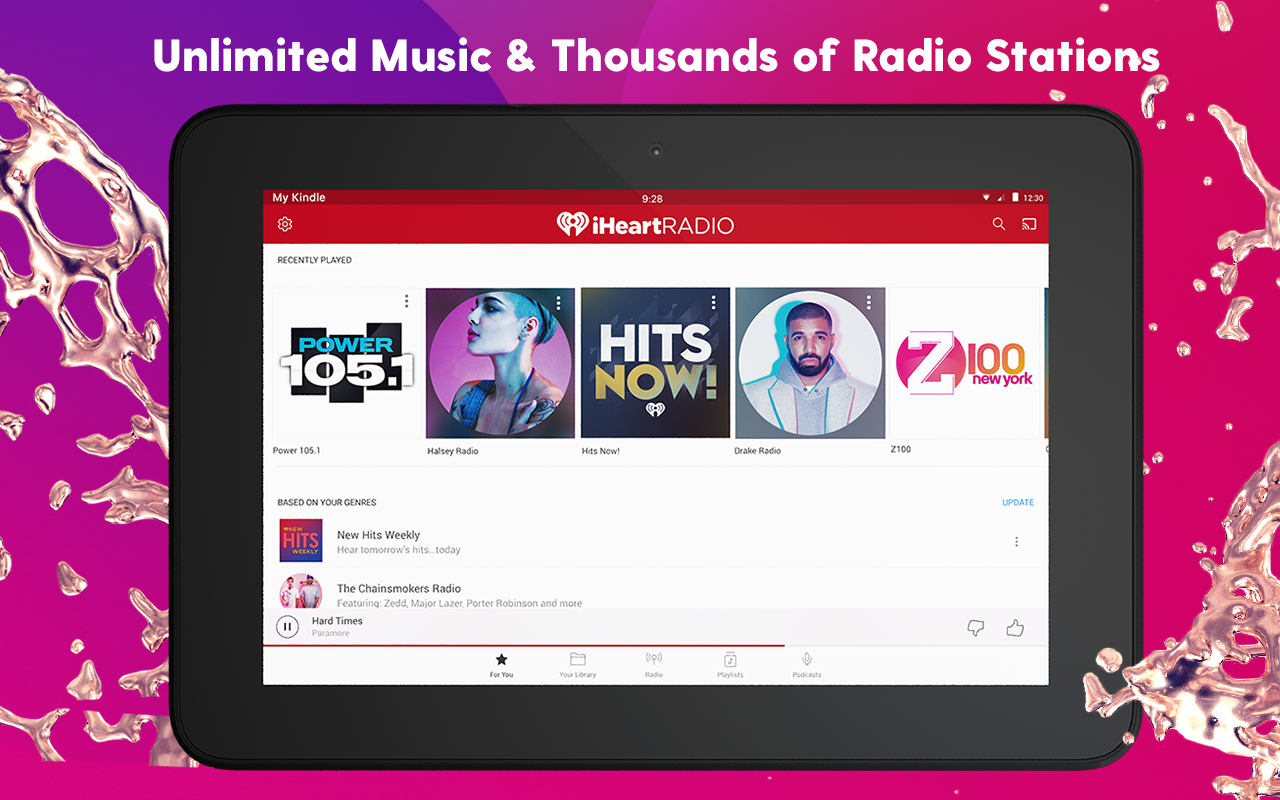This screenshot has width=1280, height=800.
Task: Click the red playback progress bar
Action: 524,646
